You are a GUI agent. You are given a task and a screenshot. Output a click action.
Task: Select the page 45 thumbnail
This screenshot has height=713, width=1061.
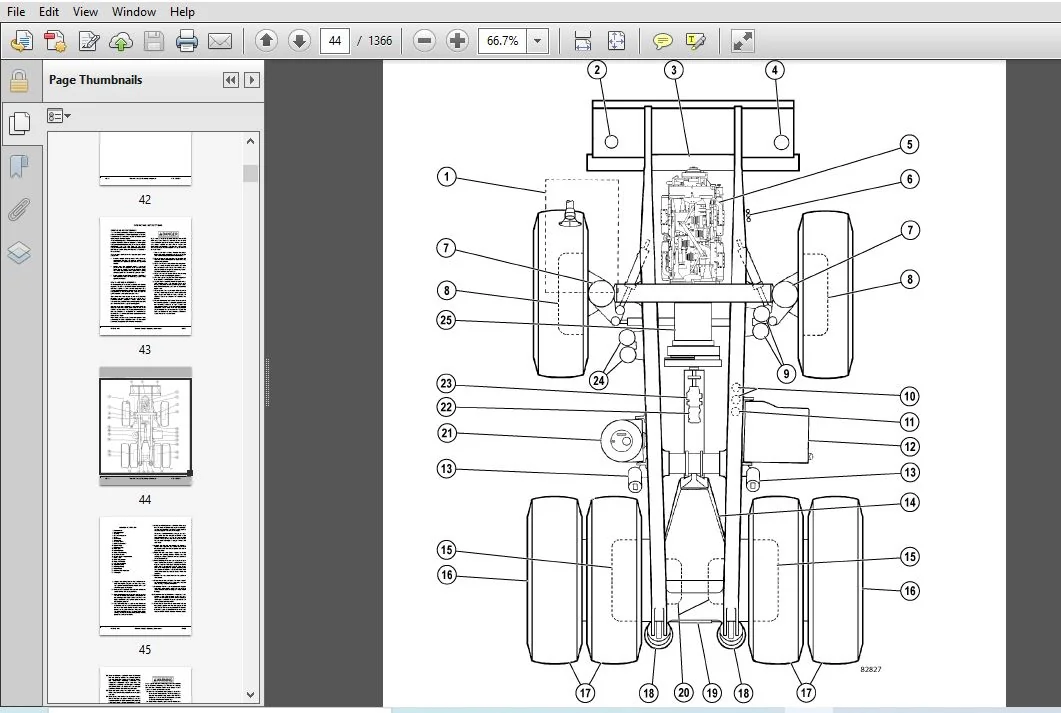point(145,576)
